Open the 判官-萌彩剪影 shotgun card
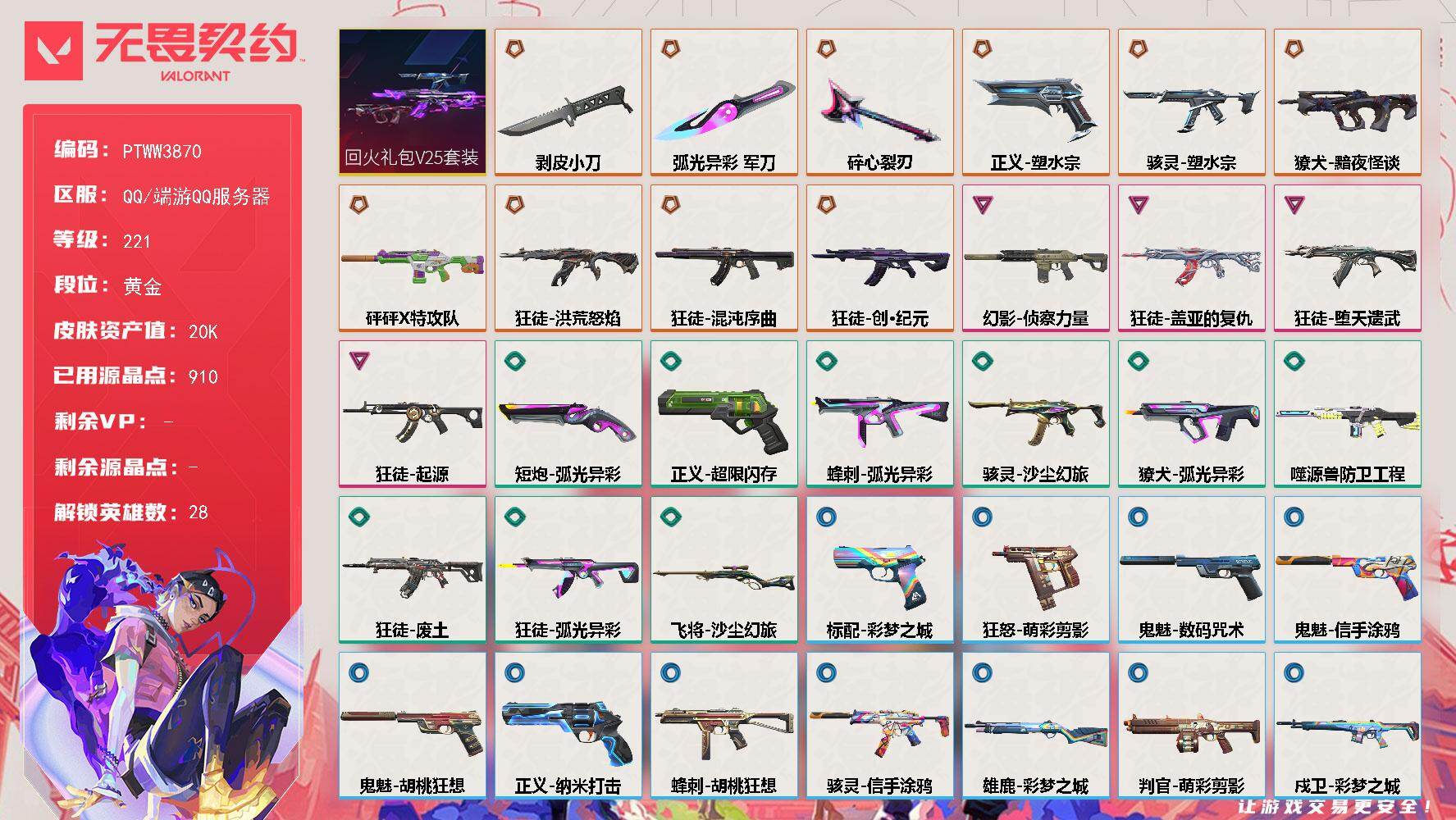The height and width of the screenshot is (820, 1456). (x=1191, y=725)
